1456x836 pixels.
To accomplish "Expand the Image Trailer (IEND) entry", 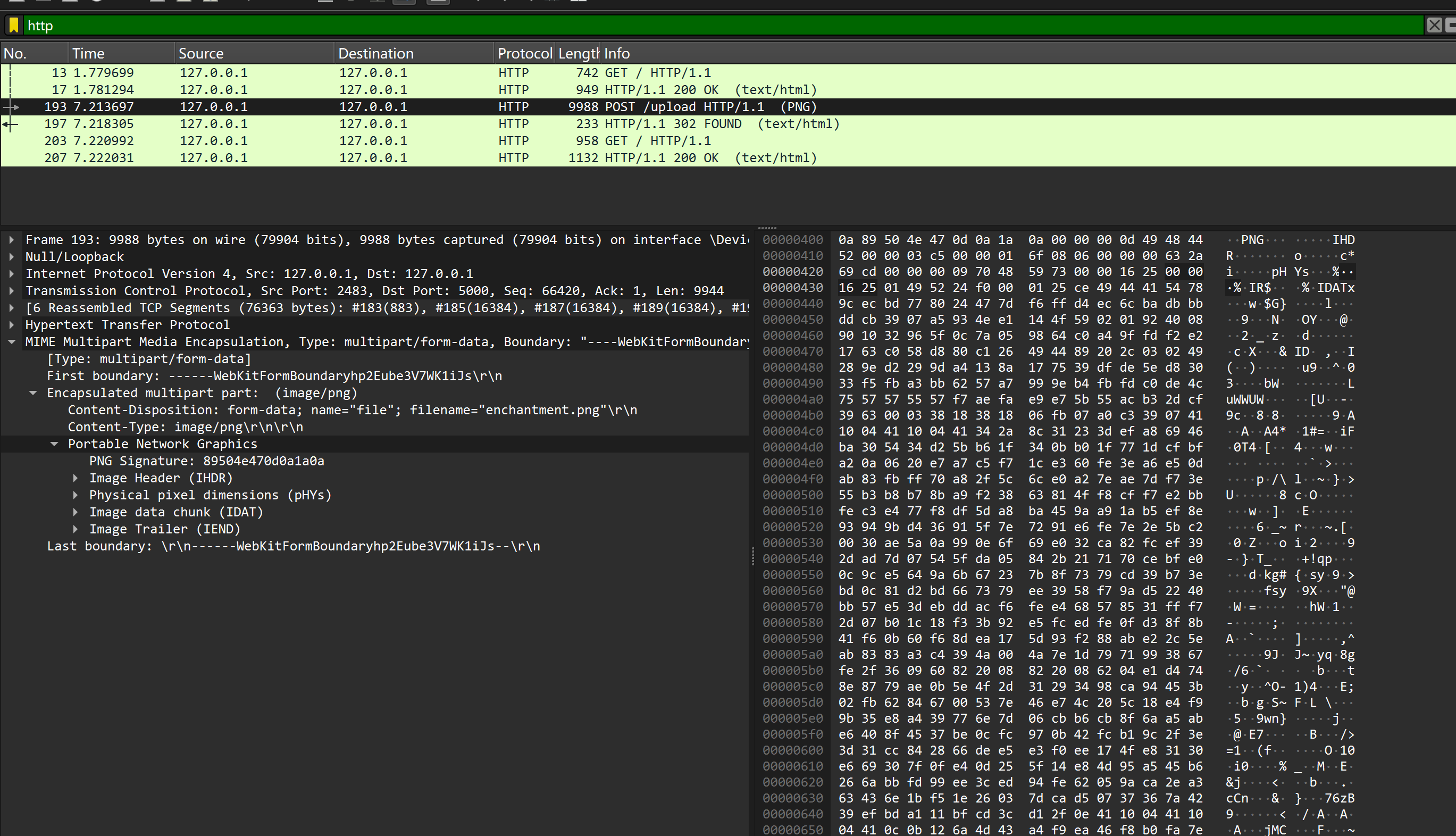I will click(75, 529).
